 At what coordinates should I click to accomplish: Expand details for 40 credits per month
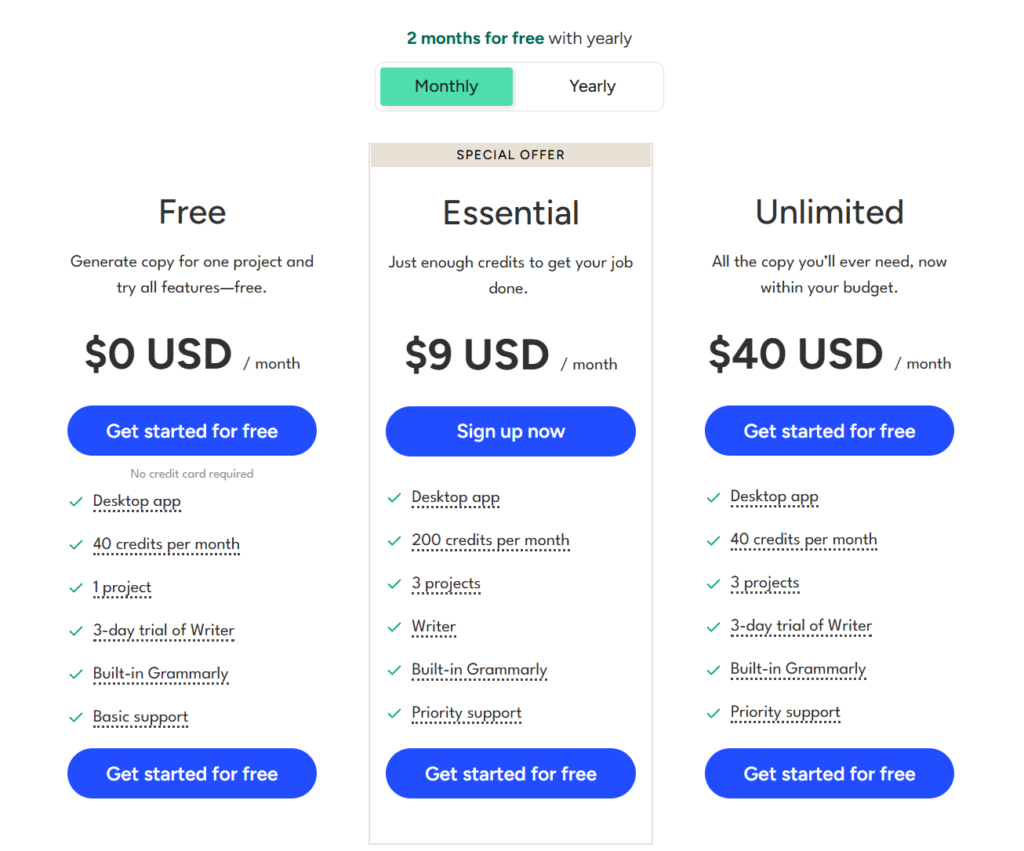pyautogui.click(x=166, y=545)
